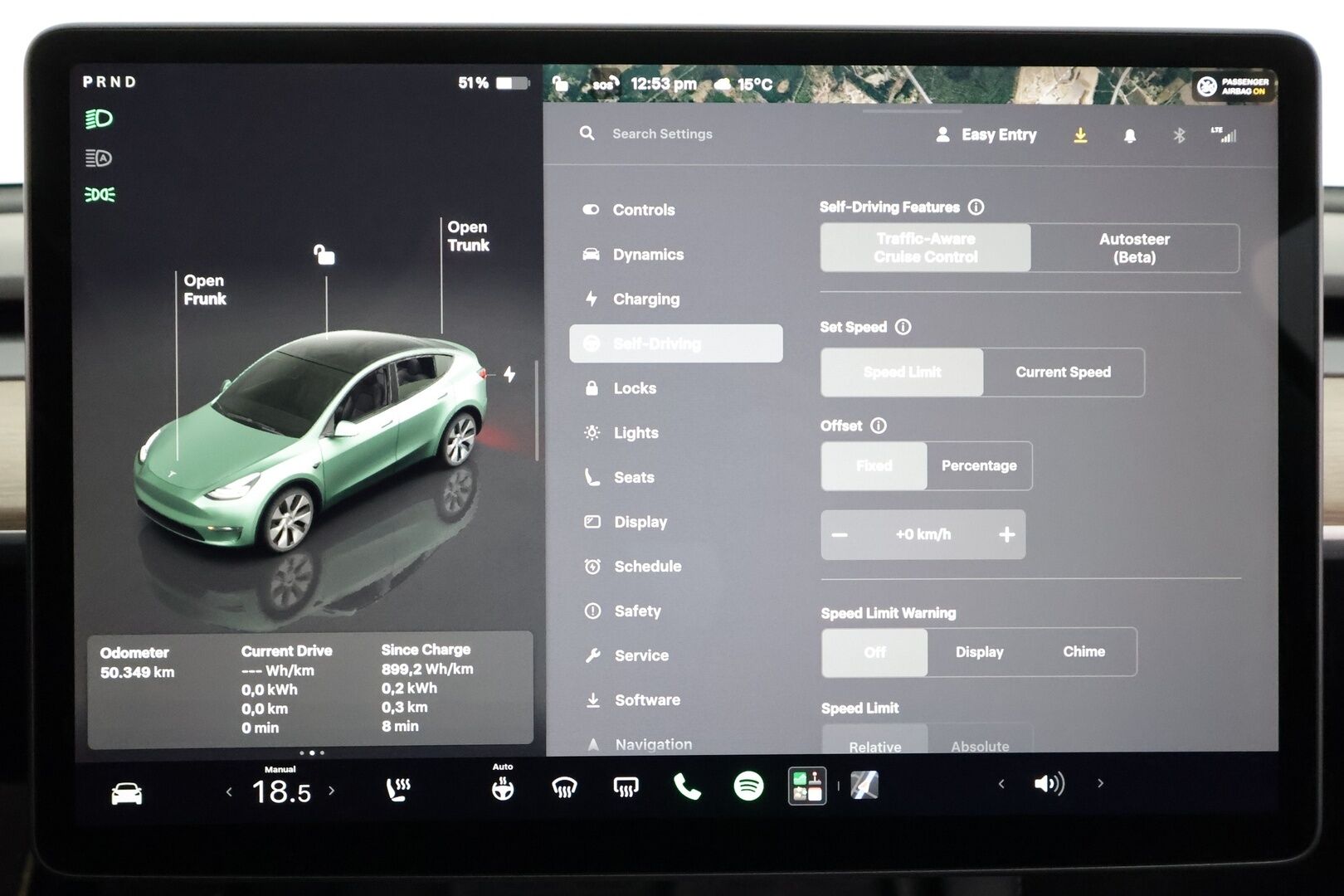Increase cabin temperature with right chevron
The width and height of the screenshot is (1344, 896).
[332, 791]
